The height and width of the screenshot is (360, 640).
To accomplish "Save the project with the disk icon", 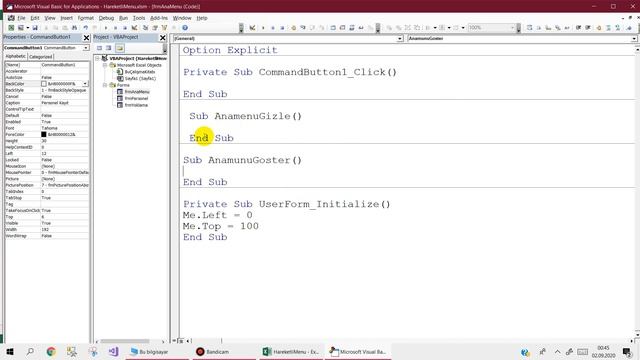I will click(x=35, y=28).
